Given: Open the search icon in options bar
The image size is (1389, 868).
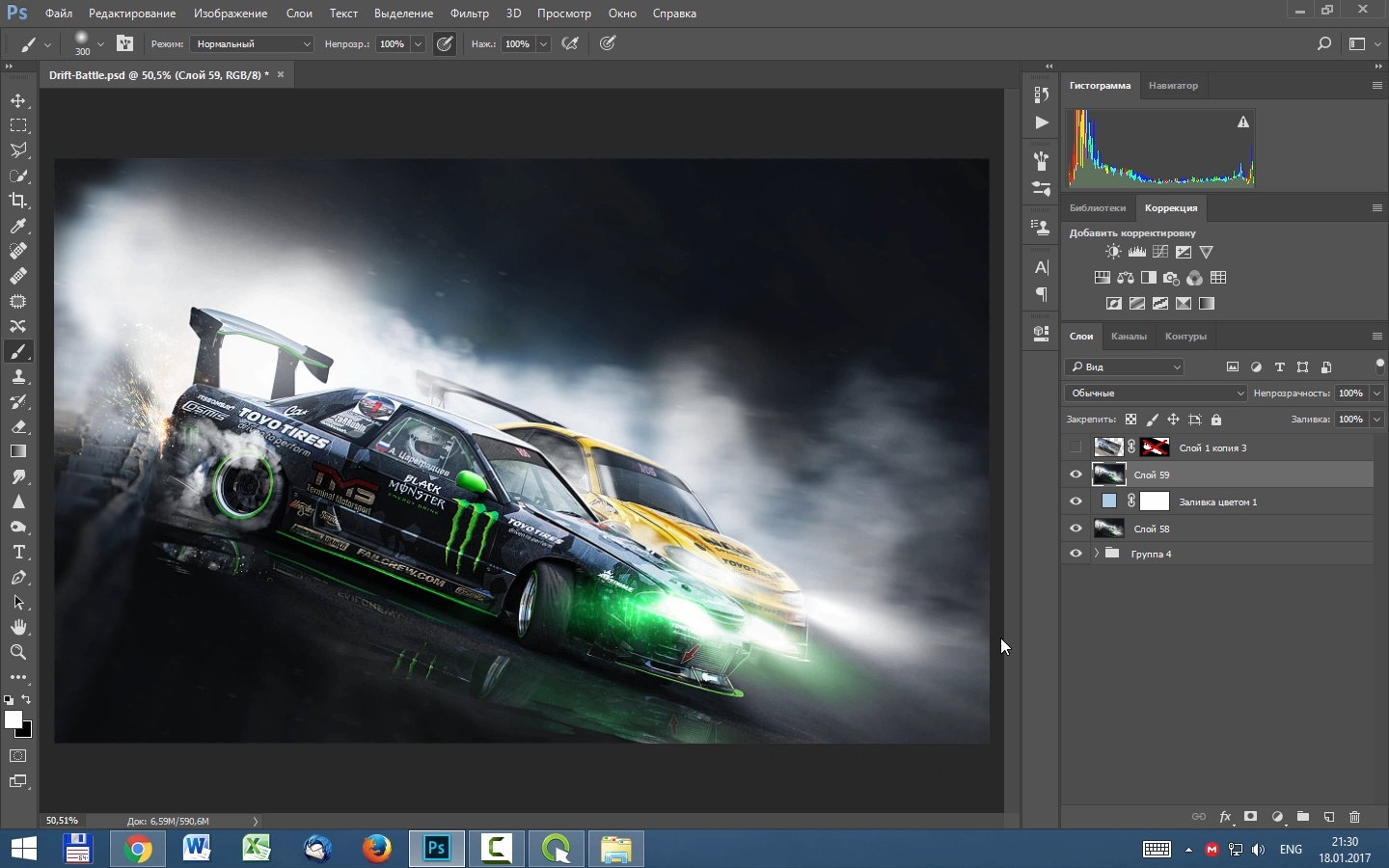Looking at the screenshot, I should pos(1324,43).
